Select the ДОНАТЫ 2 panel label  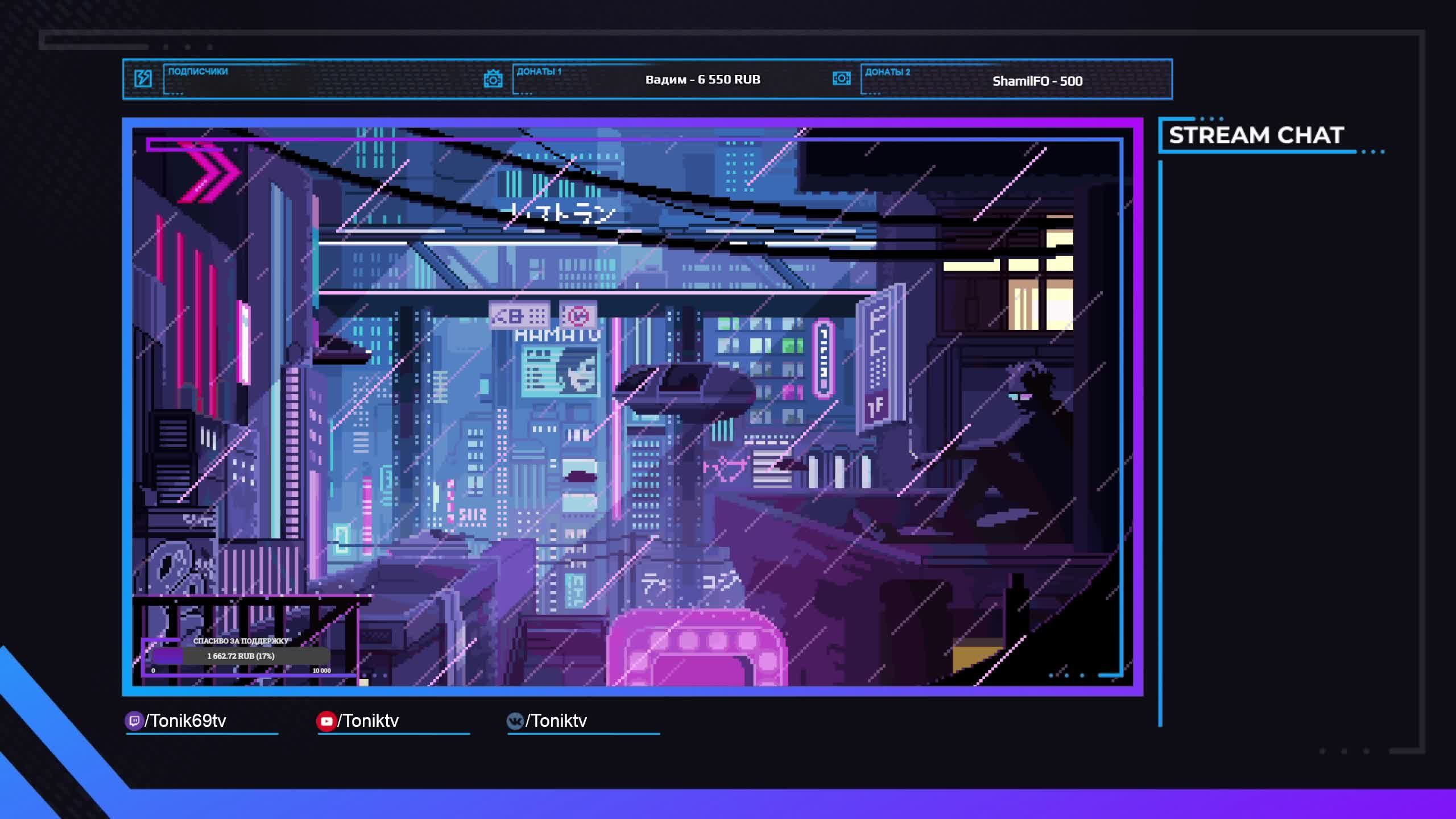point(887,72)
